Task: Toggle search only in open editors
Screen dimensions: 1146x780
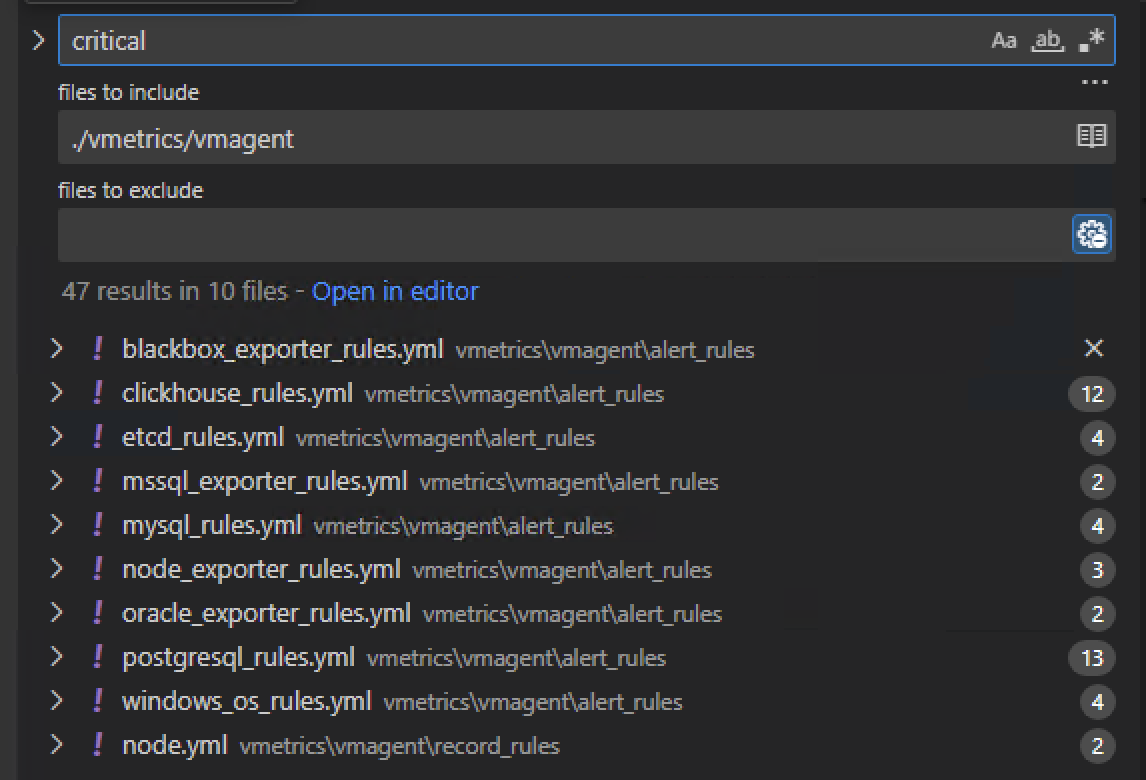Action: [1091, 136]
